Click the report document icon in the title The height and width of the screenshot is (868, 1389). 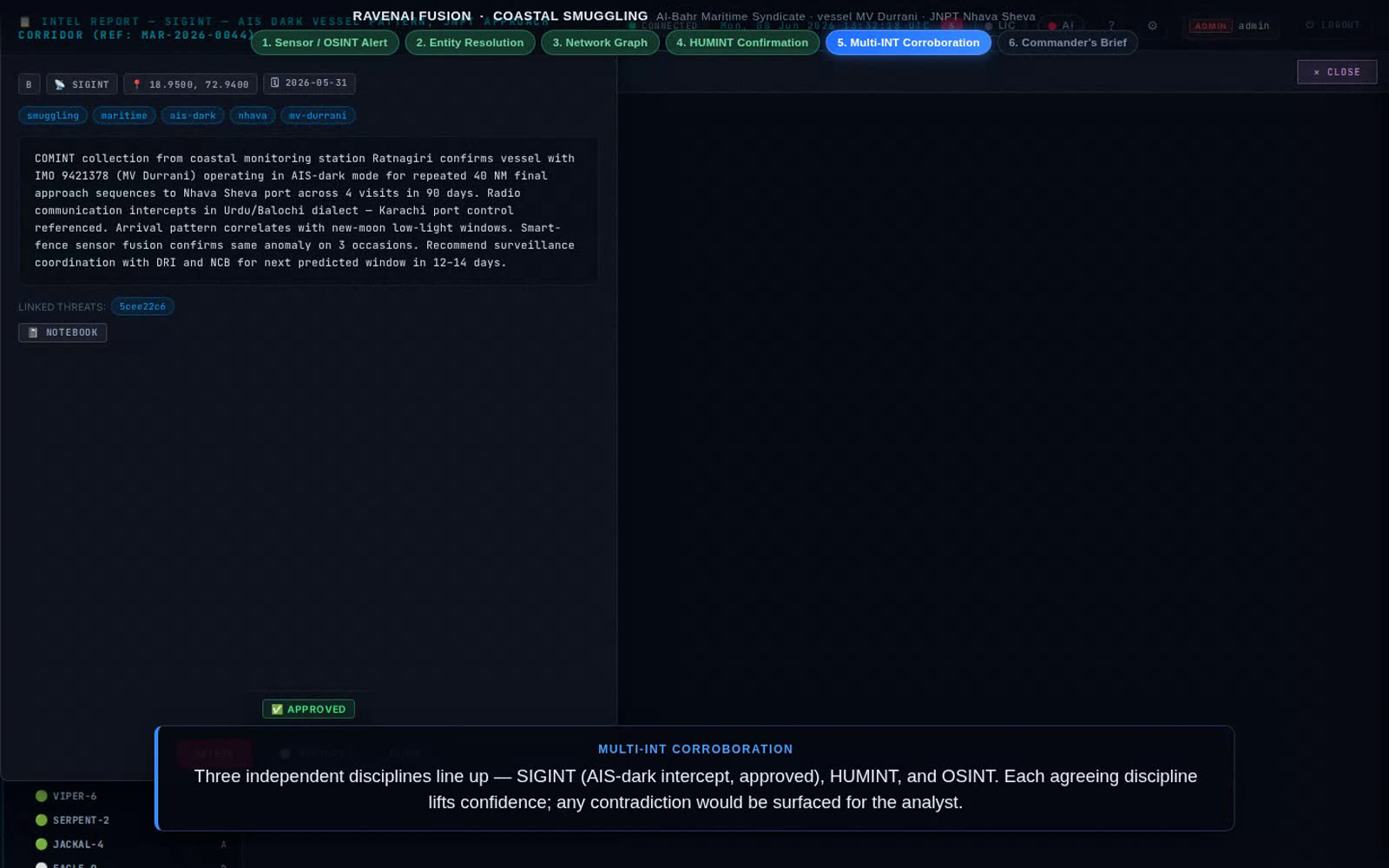coord(25,22)
